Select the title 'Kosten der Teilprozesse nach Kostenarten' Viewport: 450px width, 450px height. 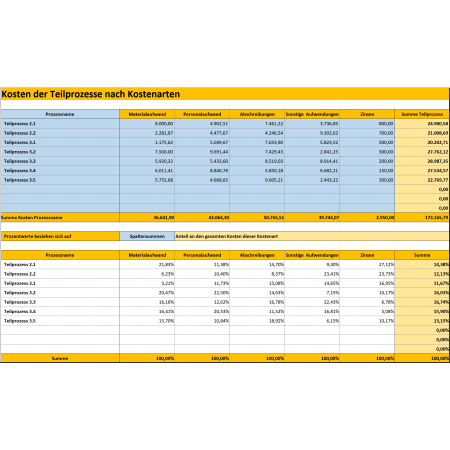[x=90, y=94]
